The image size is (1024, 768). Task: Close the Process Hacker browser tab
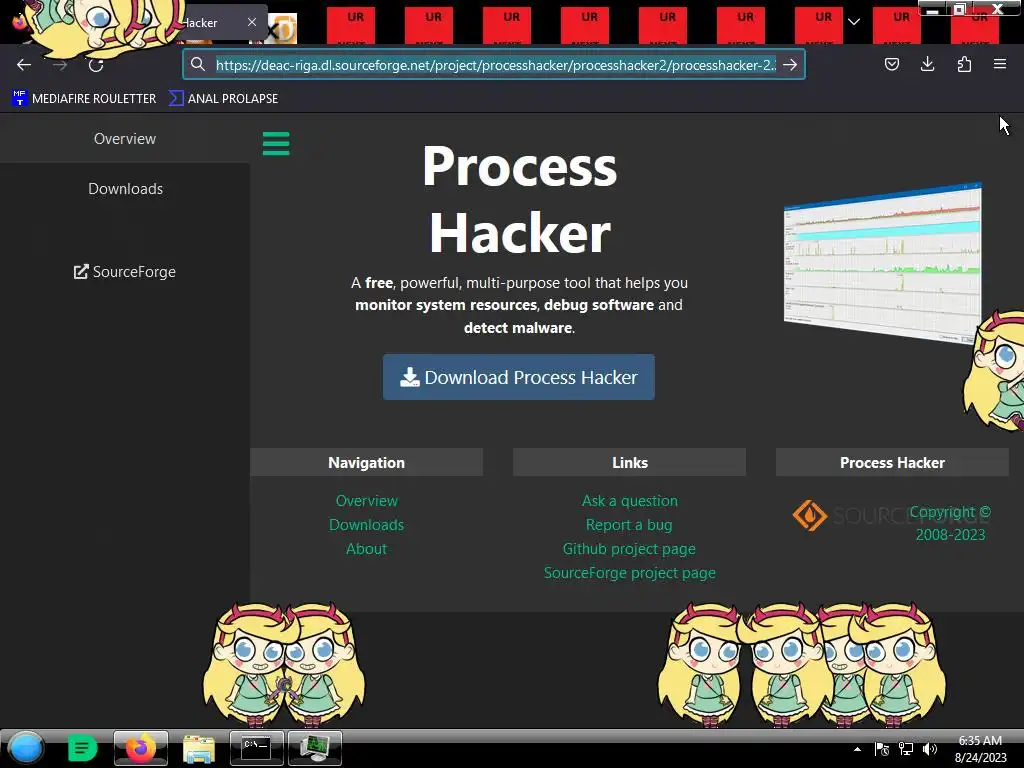[x=252, y=22]
